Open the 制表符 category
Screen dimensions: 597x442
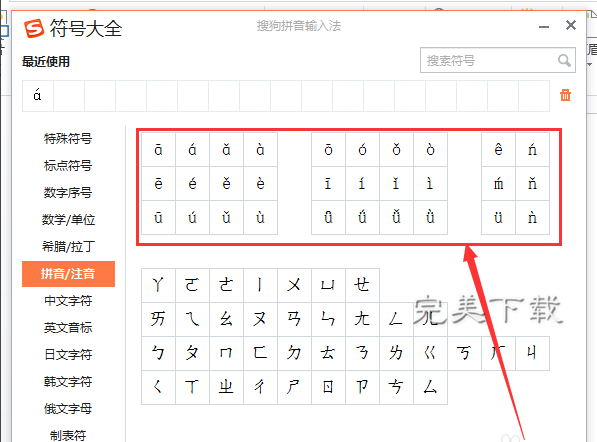tap(68, 436)
